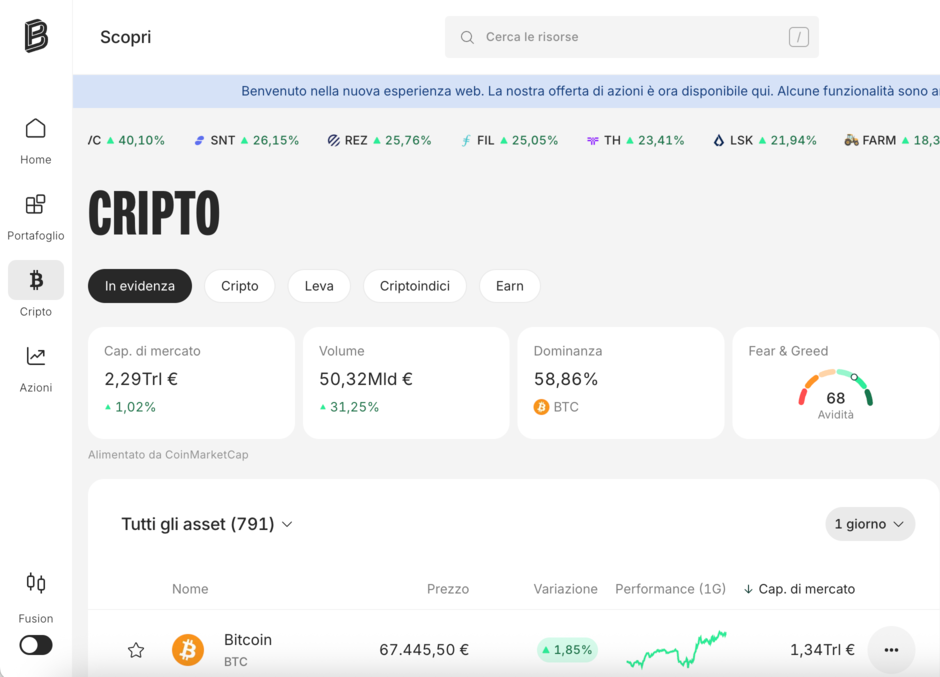The image size is (940, 677).
Task: Select the In evidenza tab
Action: coord(140,286)
